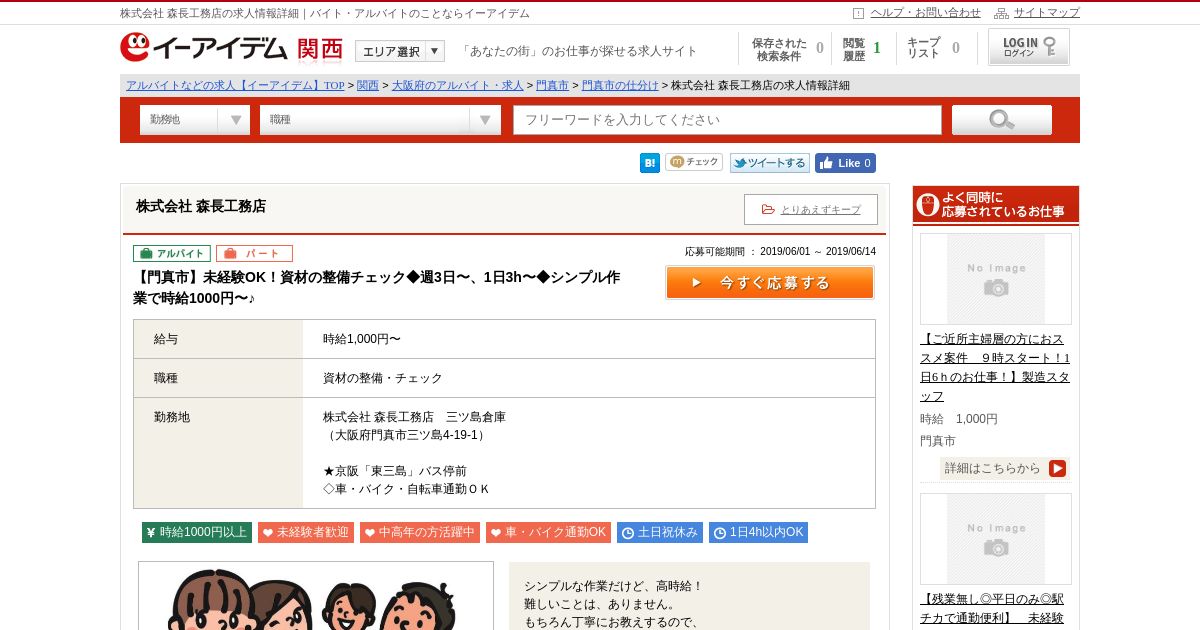Open ヘルプ・お問い合わせ link
The width and height of the screenshot is (1200, 630).
click(x=925, y=13)
